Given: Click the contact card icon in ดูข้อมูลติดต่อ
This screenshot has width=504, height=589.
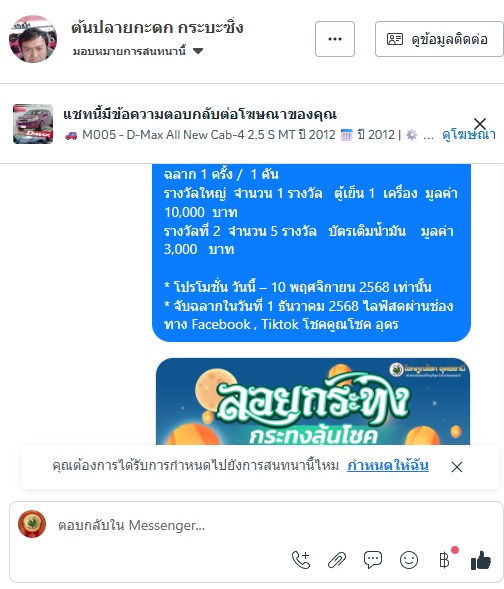Looking at the screenshot, I should (395, 39).
